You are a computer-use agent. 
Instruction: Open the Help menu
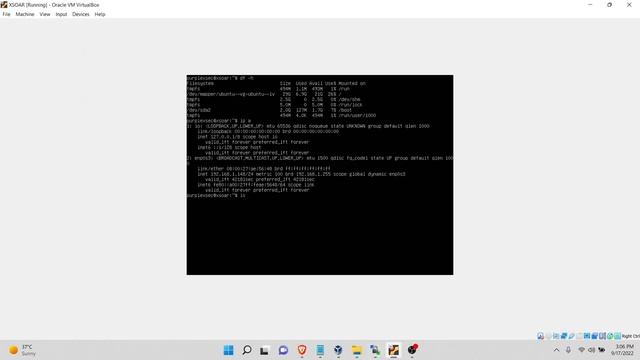coord(100,14)
